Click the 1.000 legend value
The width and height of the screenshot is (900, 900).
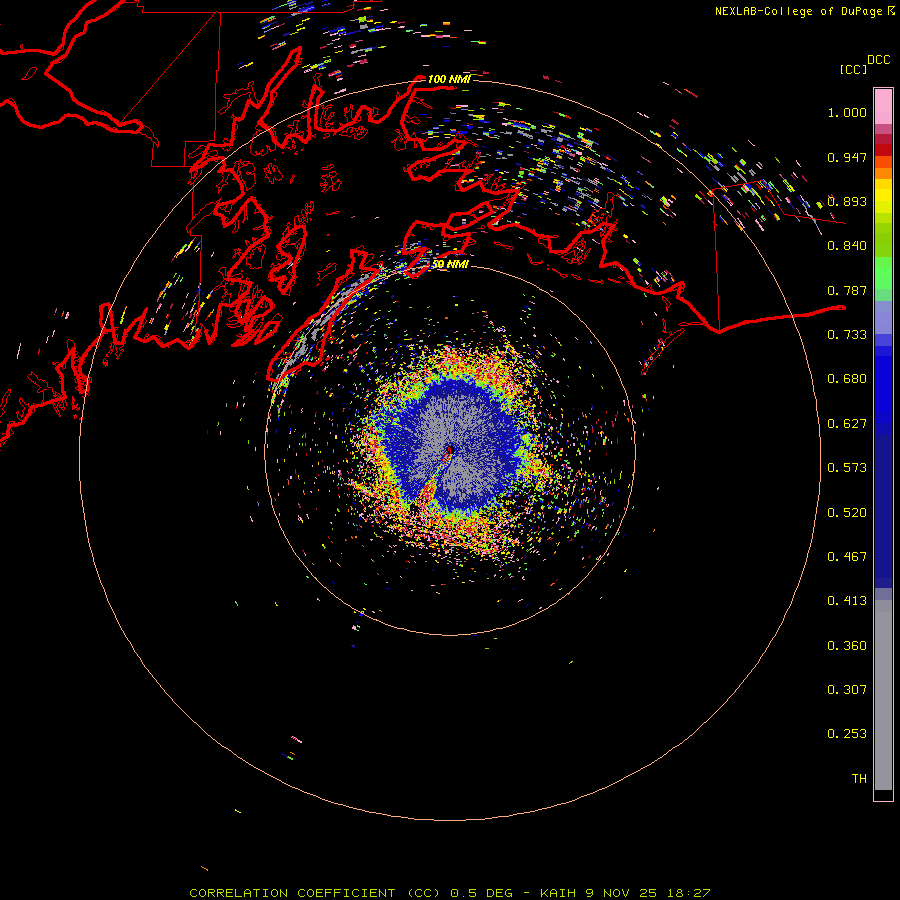(847, 112)
